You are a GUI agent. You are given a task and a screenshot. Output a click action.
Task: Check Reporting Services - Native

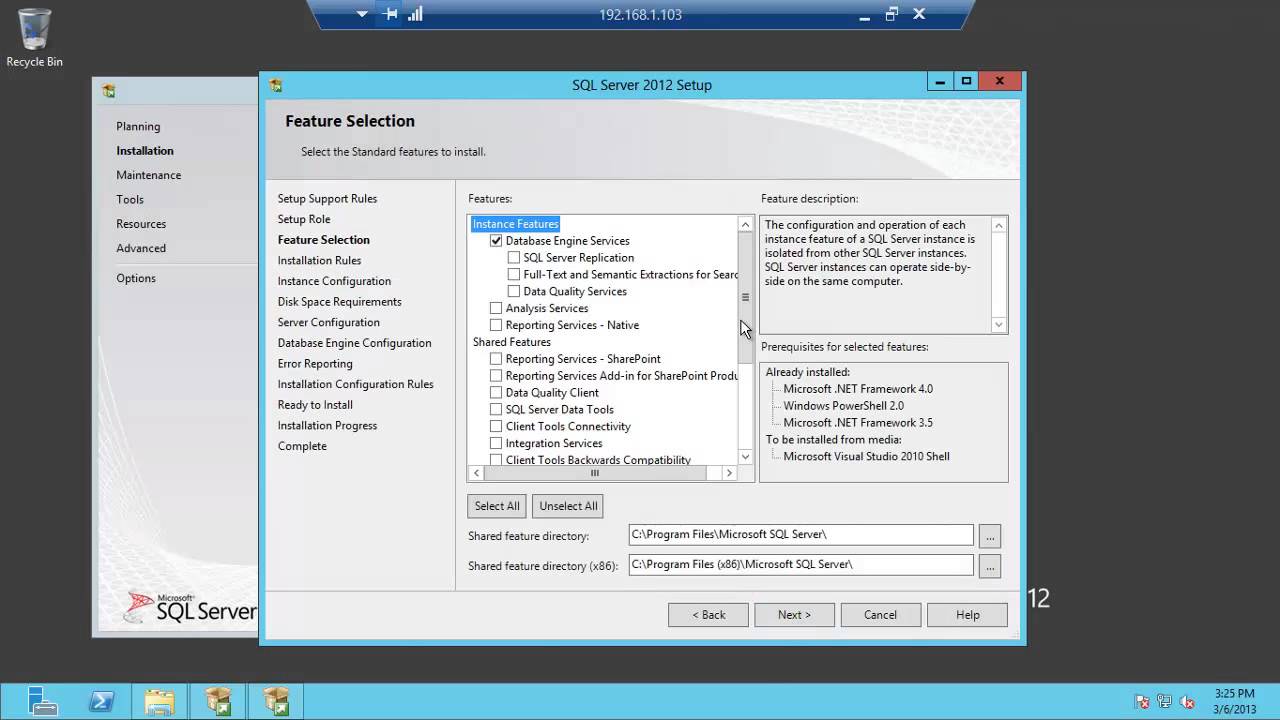tap(496, 326)
